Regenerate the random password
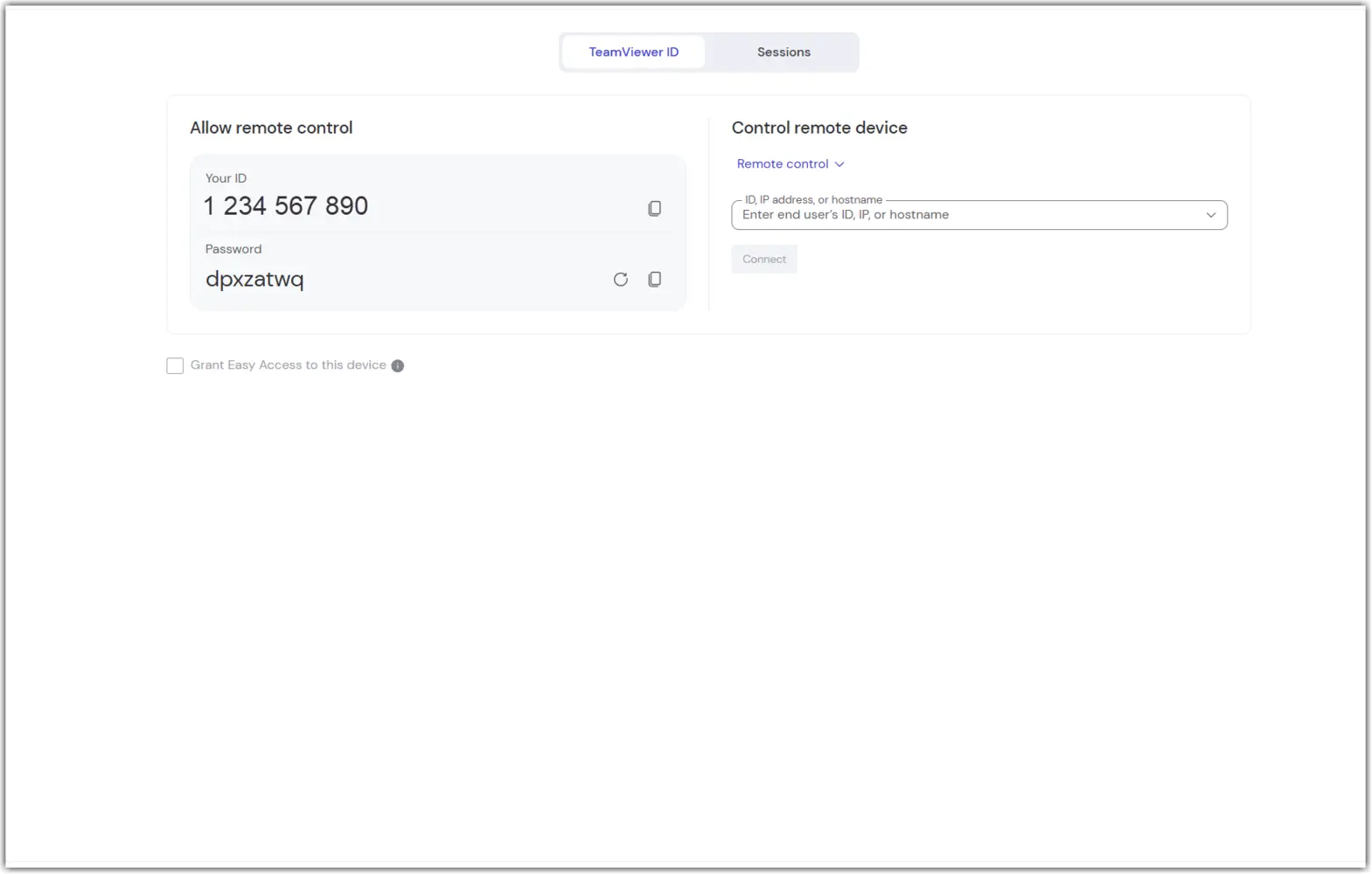Image resolution: width=1372 pixels, height=874 pixels. point(620,280)
